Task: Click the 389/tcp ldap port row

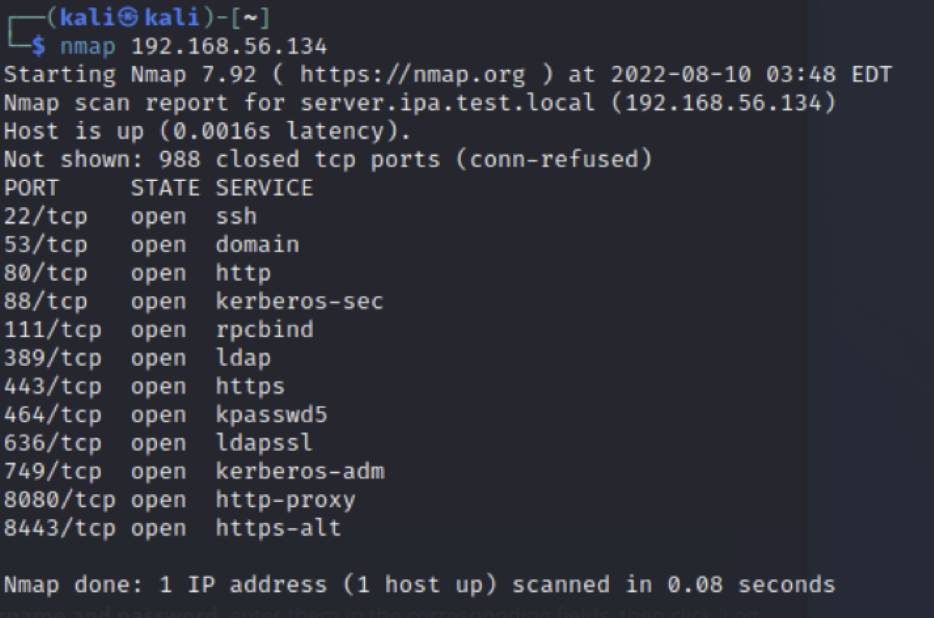Action: (137, 357)
